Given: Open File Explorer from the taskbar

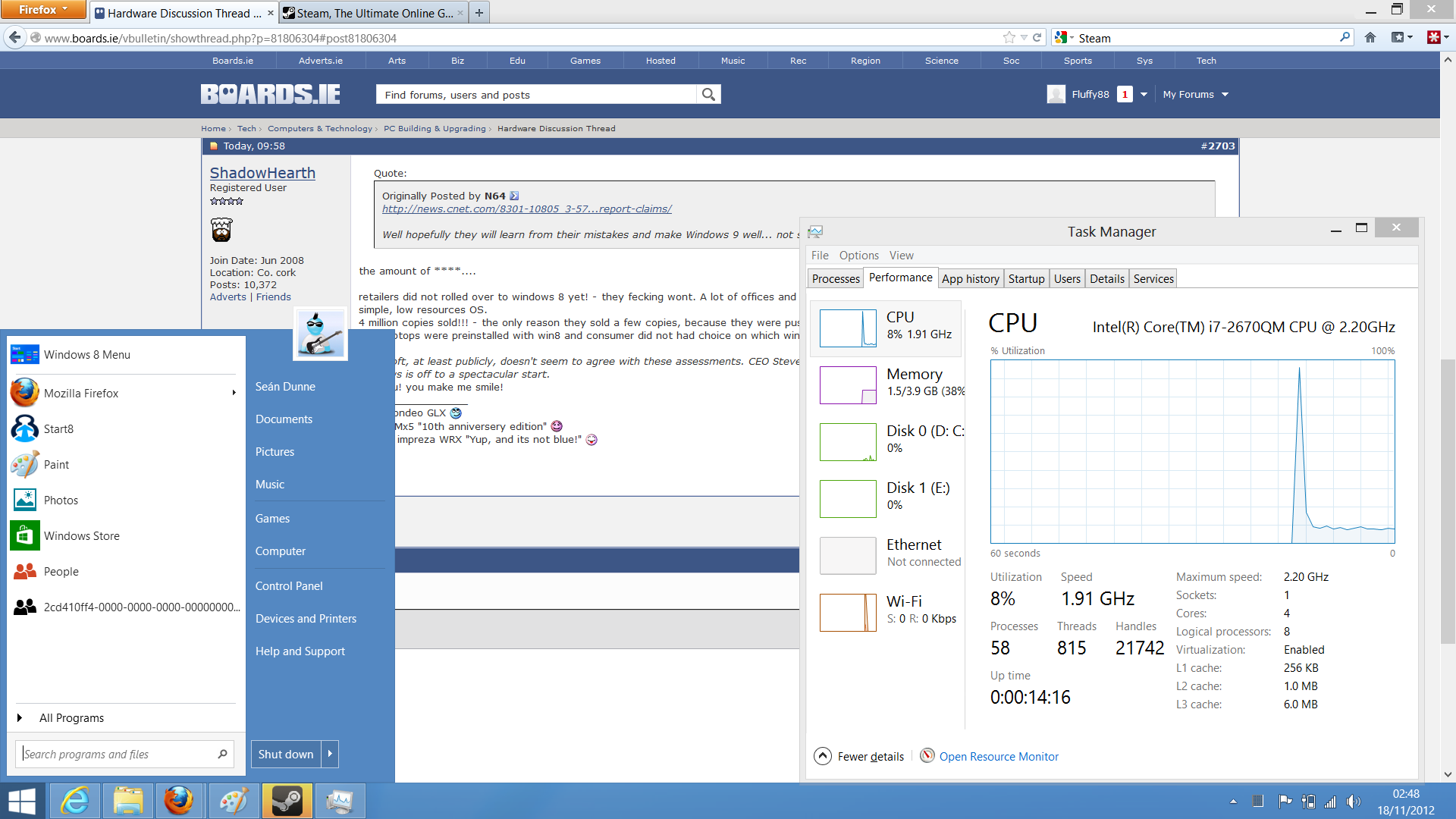Looking at the screenshot, I should click(x=128, y=801).
